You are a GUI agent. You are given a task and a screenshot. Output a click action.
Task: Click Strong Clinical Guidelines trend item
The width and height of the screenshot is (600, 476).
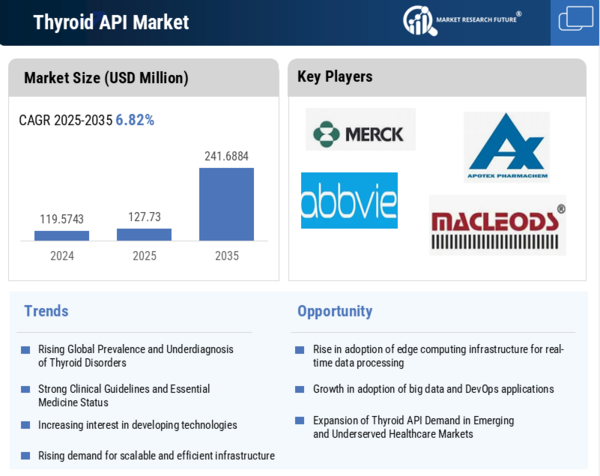pos(124,395)
